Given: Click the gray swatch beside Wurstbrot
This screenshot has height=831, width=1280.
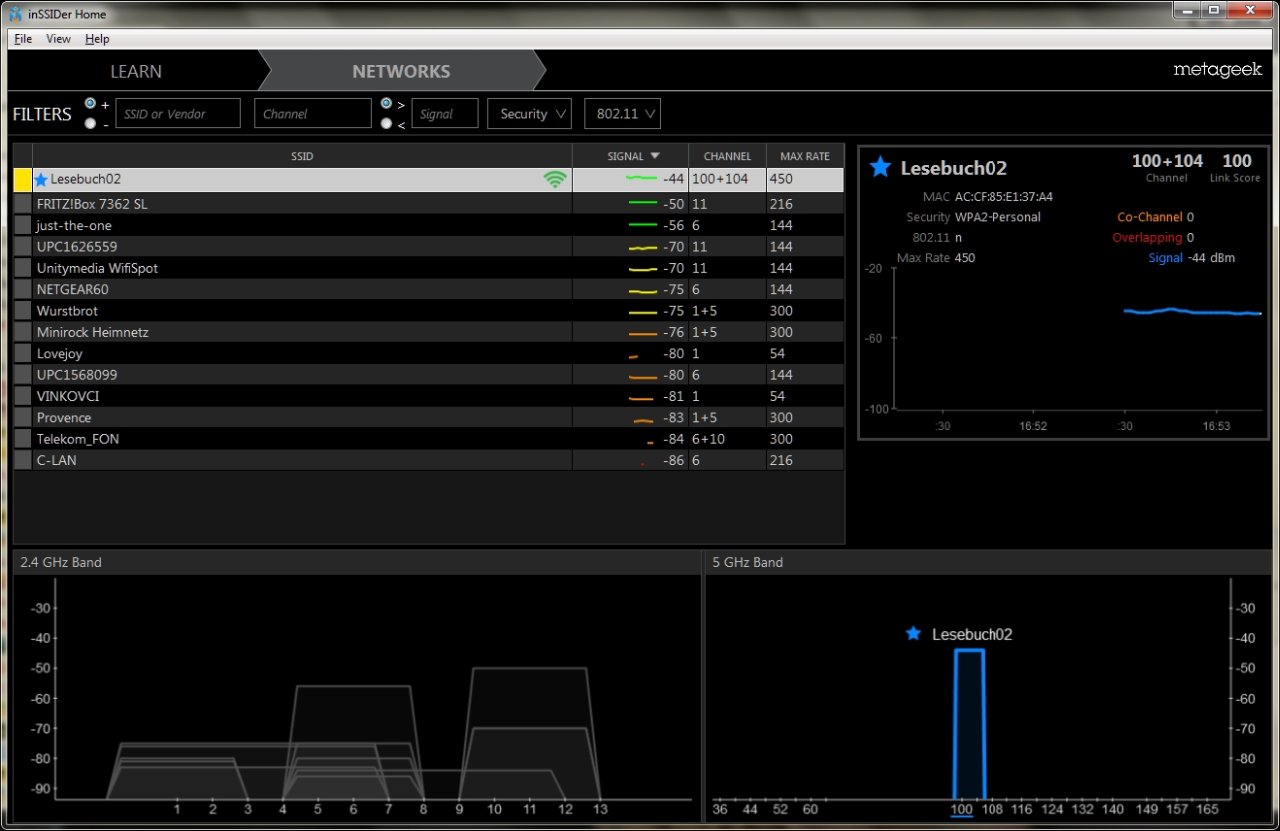Looking at the screenshot, I should click(22, 311).
